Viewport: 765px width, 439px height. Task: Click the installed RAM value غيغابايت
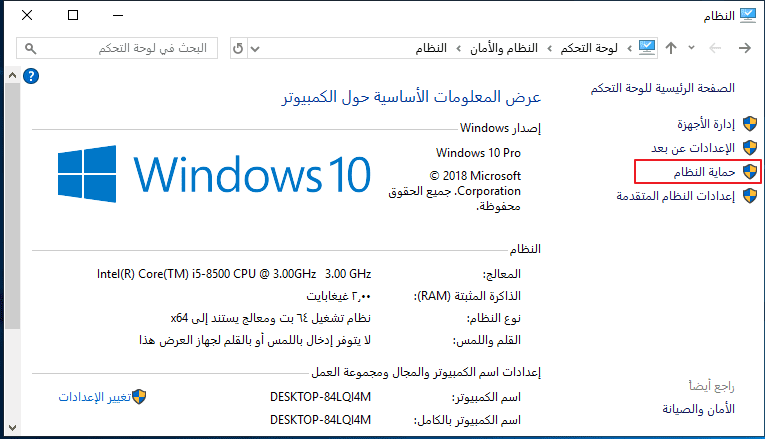pyautogui.click(x=339, y=296)
